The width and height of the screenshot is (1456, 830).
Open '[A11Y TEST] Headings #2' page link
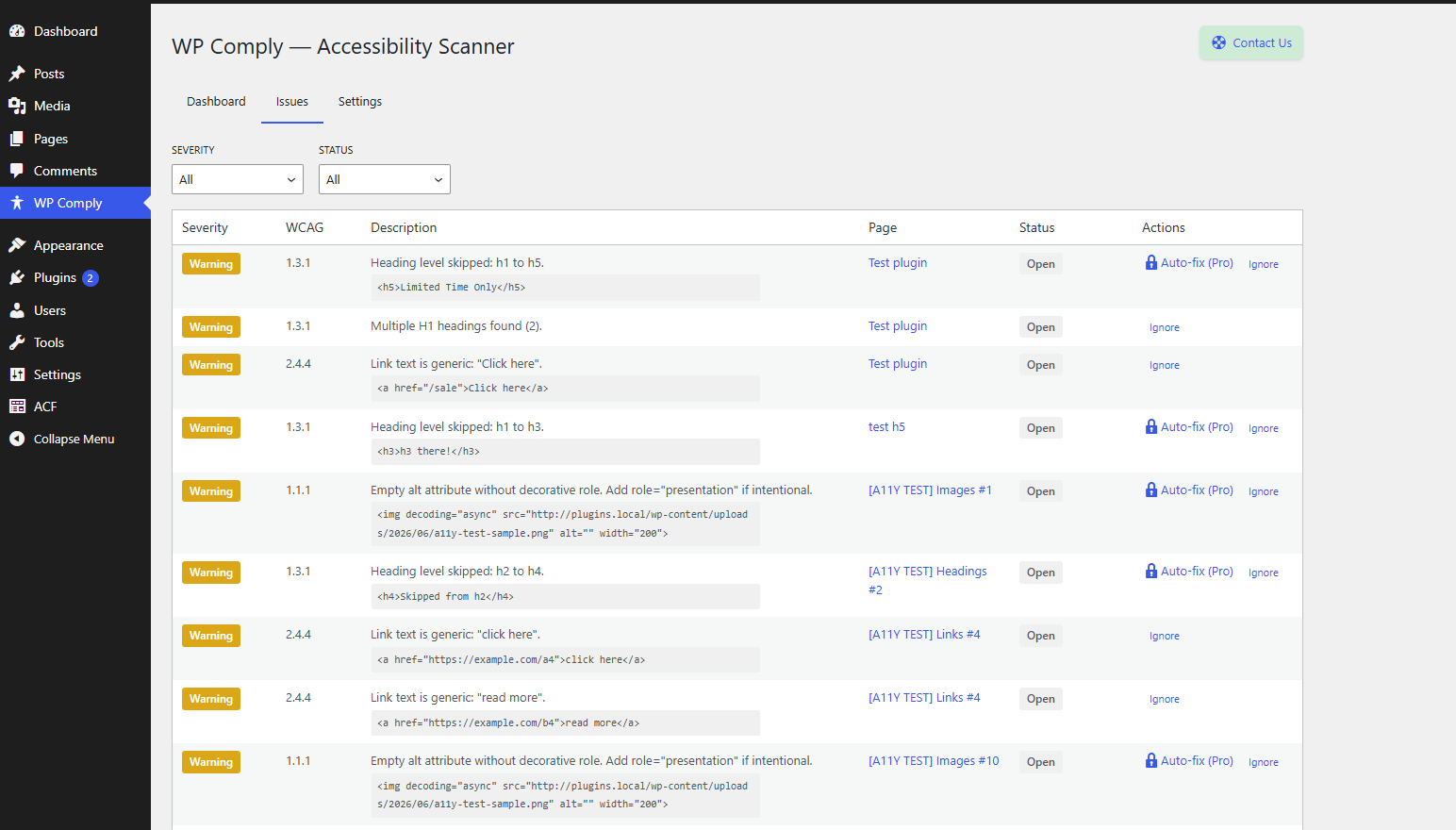928,580
